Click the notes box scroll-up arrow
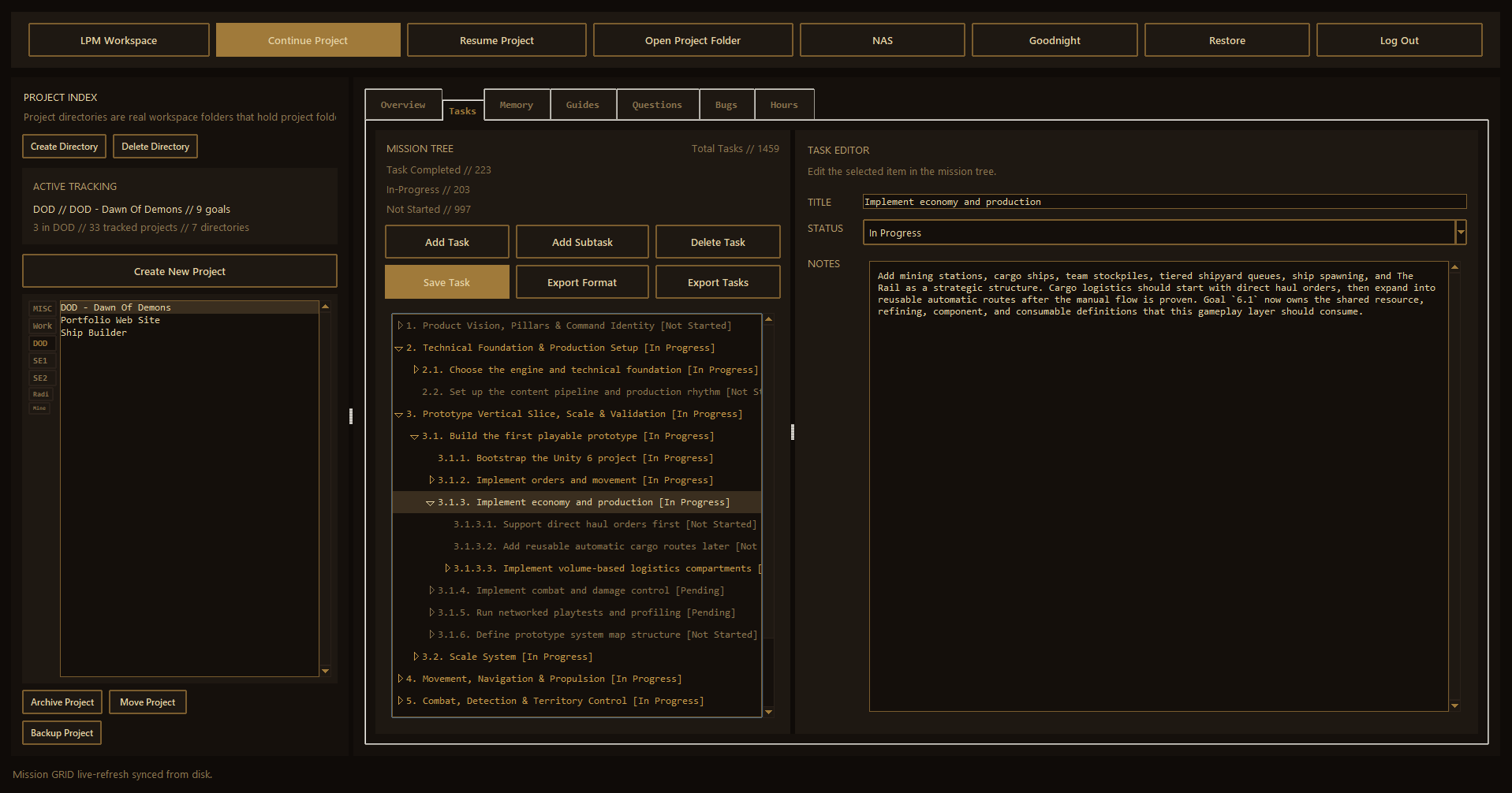This screenshot has height=793, width=1512. tap(1454, 267)
